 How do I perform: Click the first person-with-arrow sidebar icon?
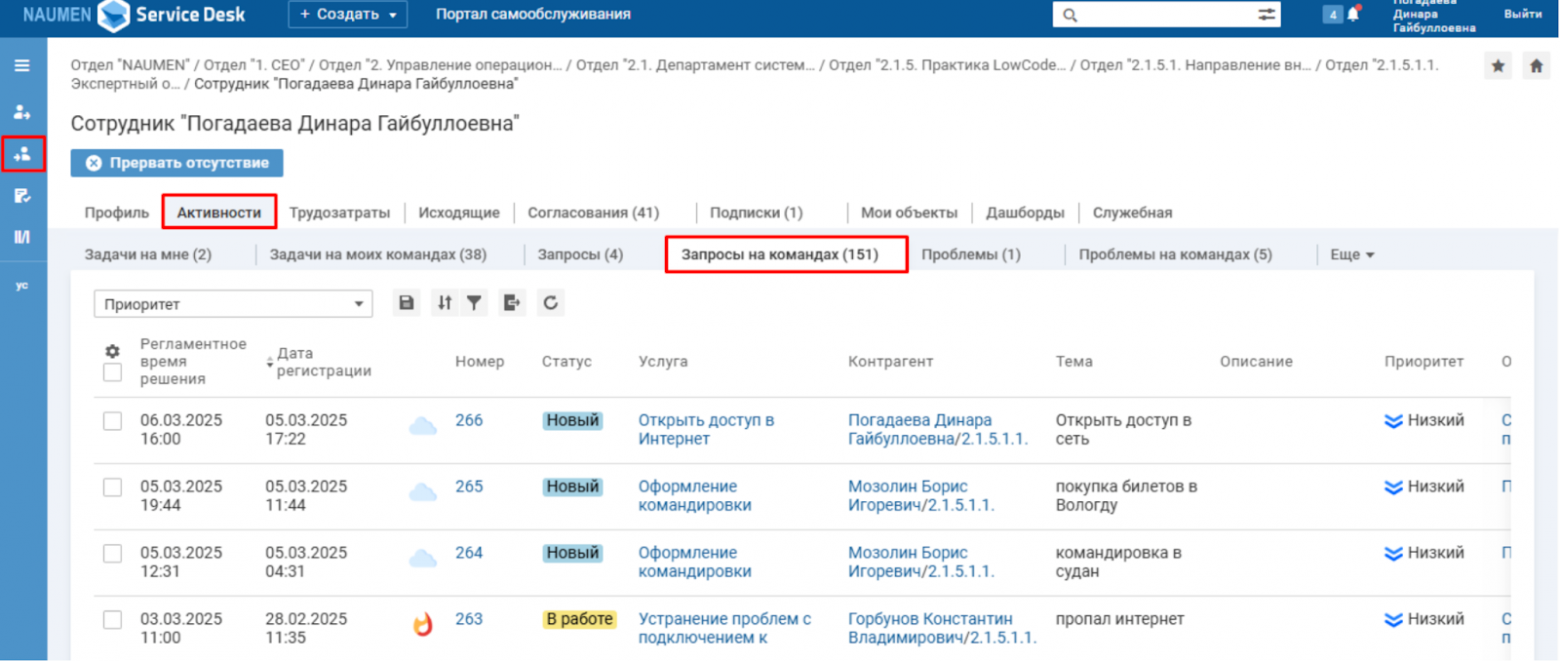[x=22, y=111]
